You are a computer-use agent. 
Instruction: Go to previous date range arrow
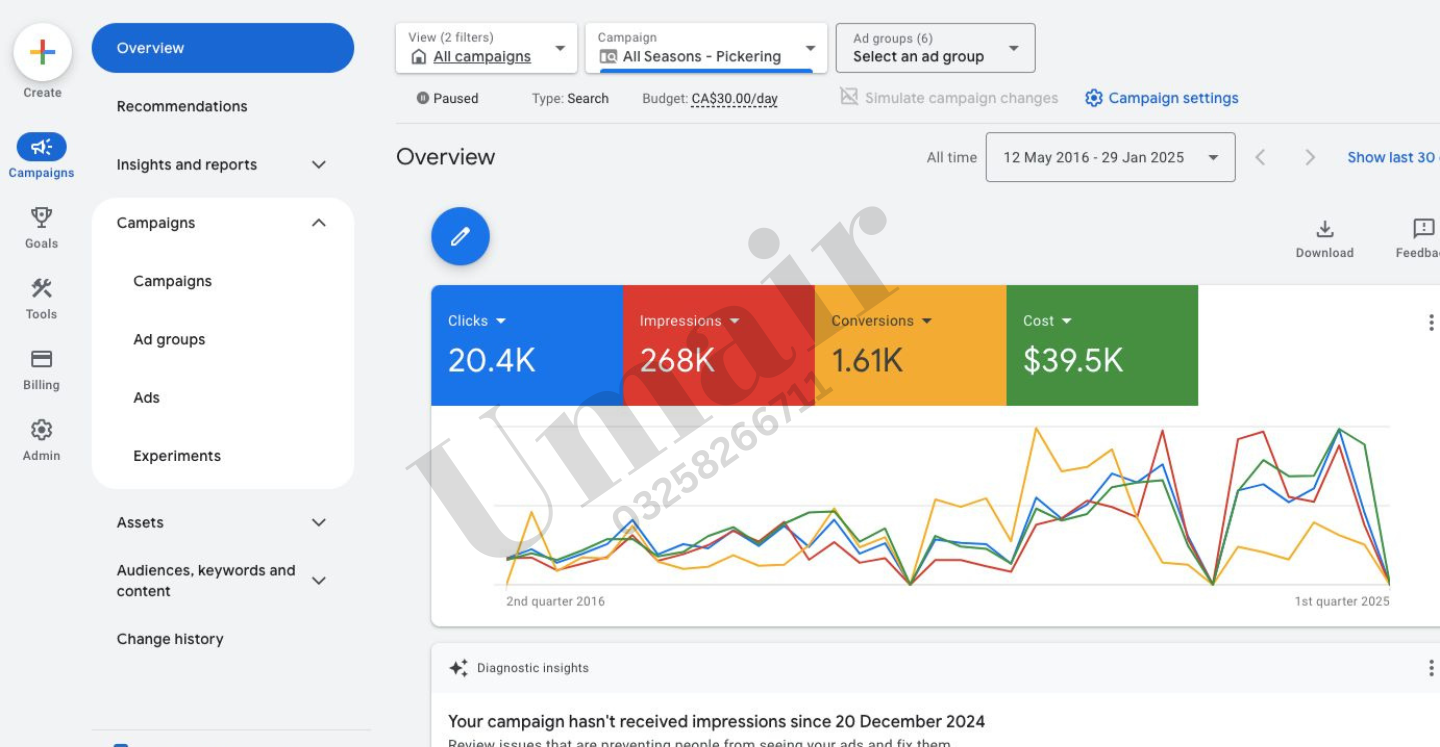[1261, 157]
